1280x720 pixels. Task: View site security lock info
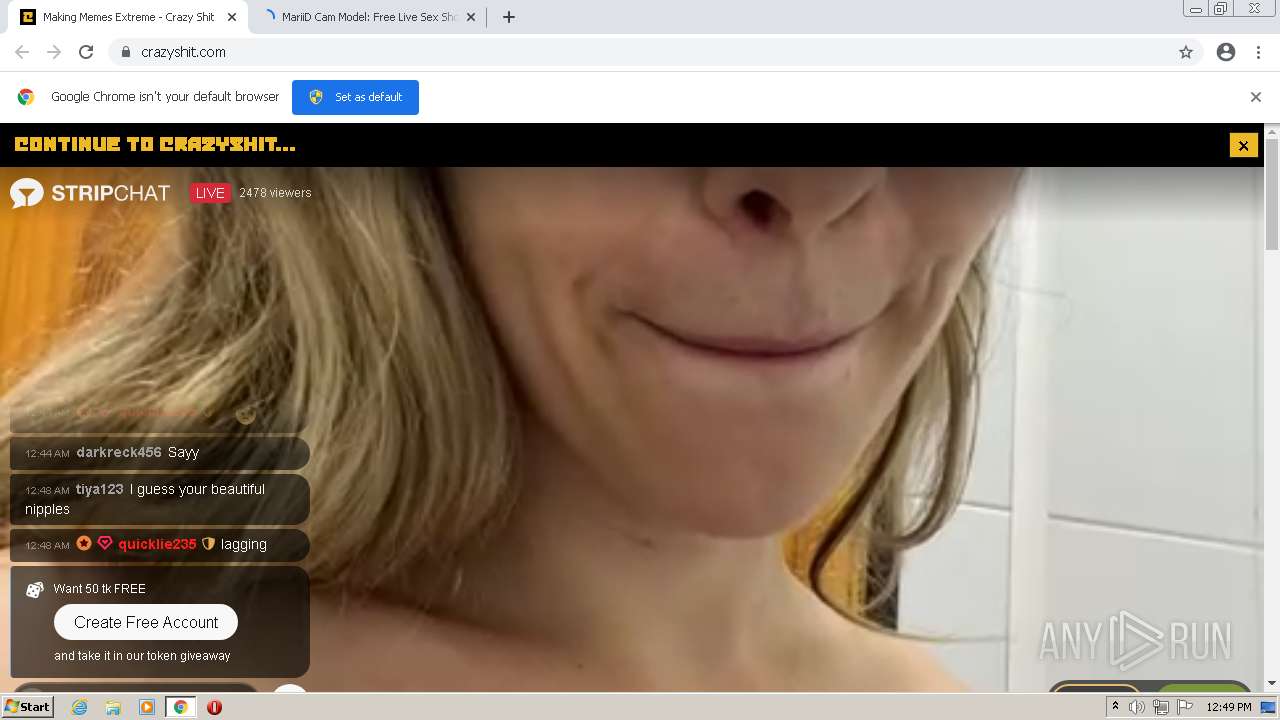click(x=125, y=52)
